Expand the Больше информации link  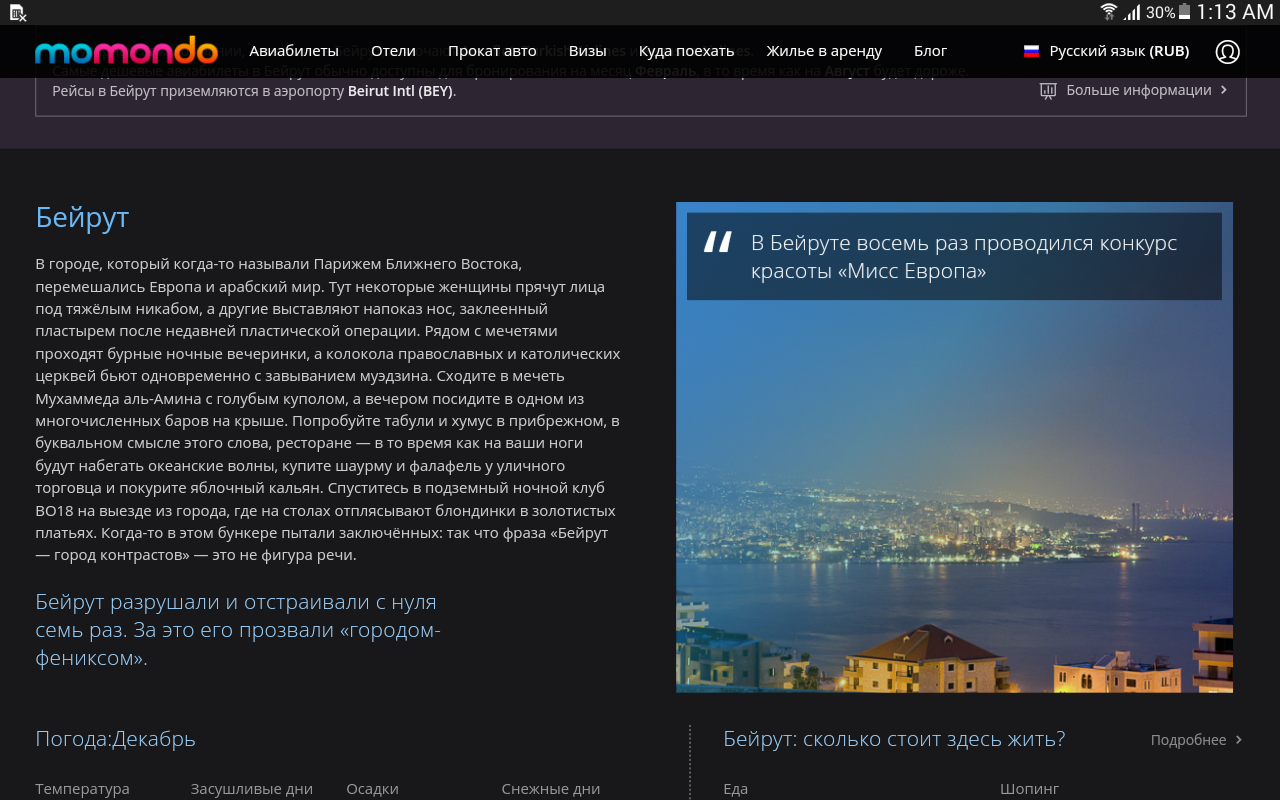tap(1134, 90)
